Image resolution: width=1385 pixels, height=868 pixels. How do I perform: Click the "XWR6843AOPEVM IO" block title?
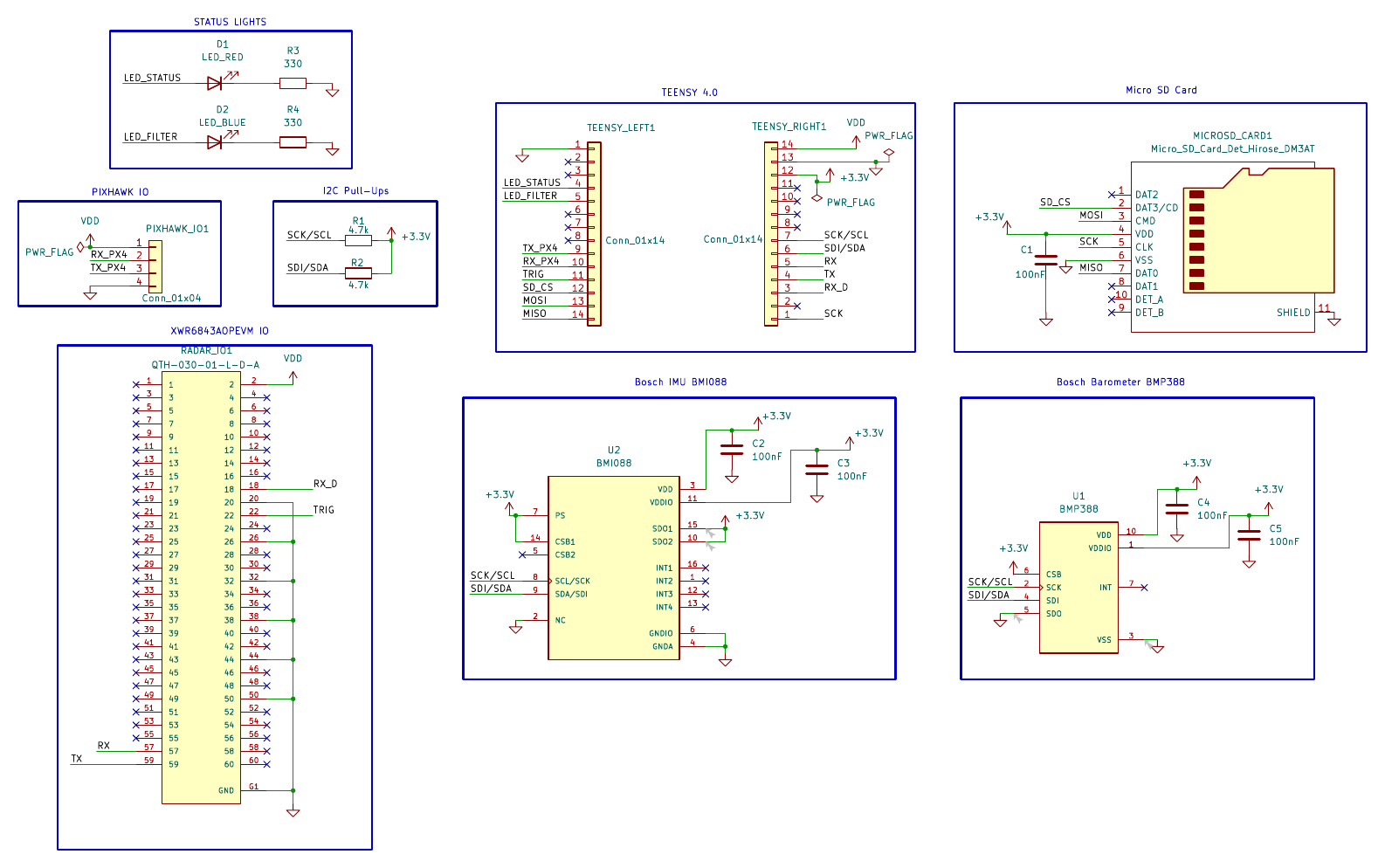point(220,331)
